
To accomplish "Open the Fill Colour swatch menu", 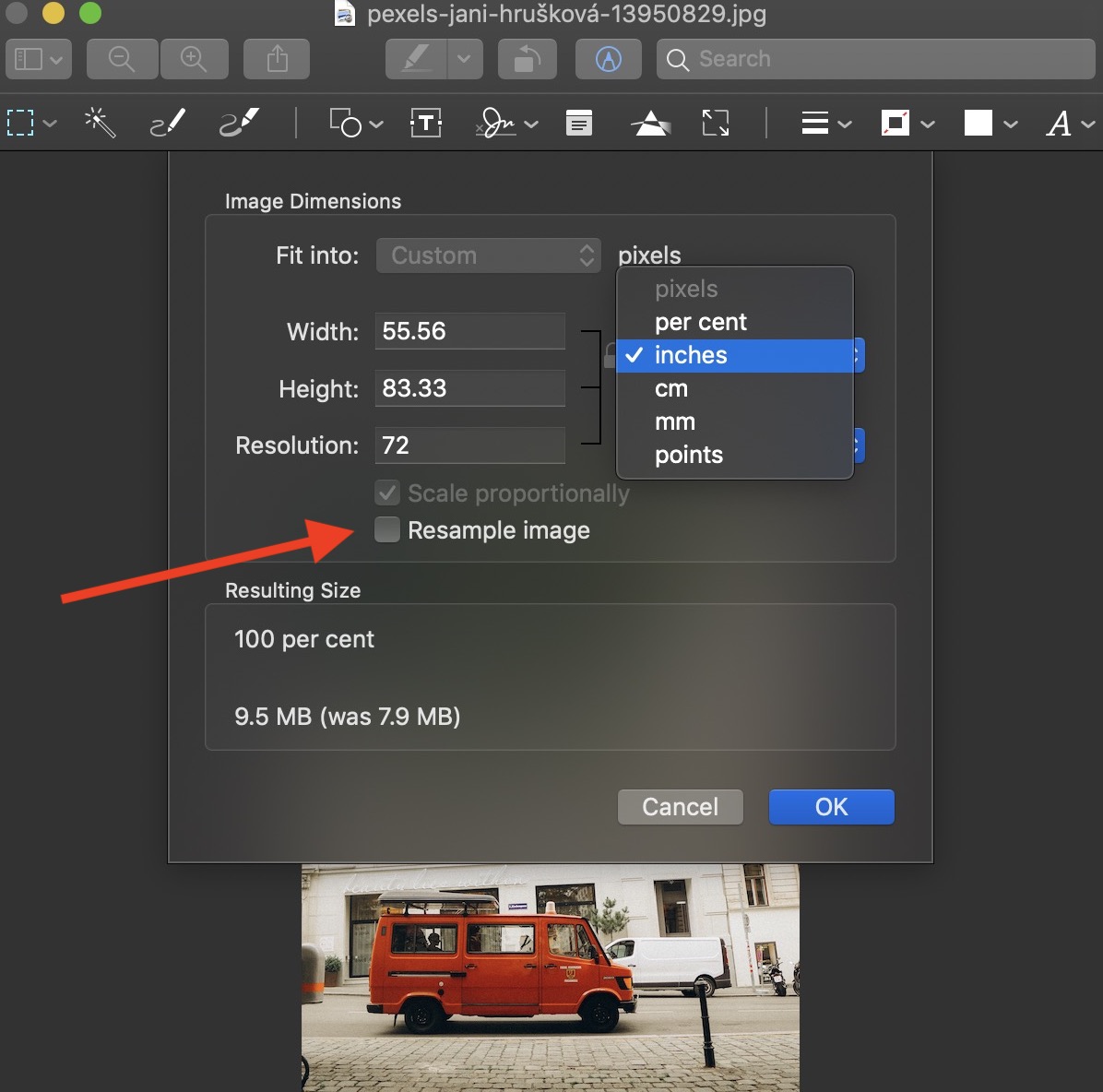I will point(990,124).
